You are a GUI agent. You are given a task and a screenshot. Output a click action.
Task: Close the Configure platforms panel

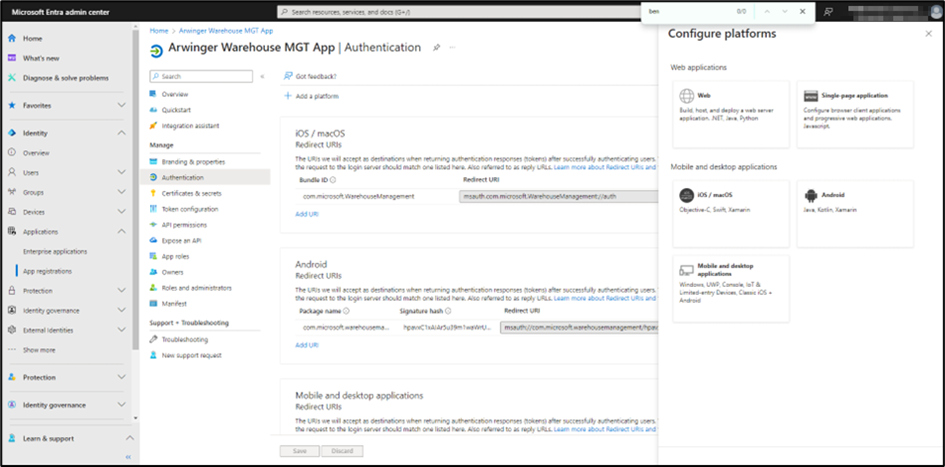pos(929,34)
